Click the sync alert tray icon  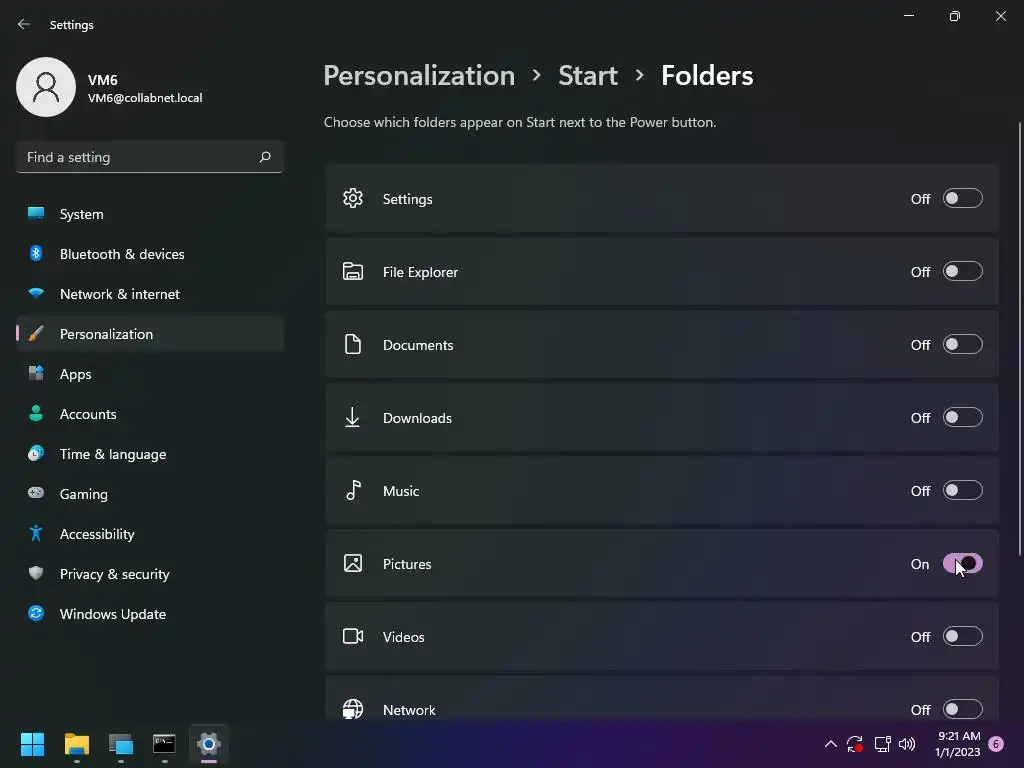point(855,744)
